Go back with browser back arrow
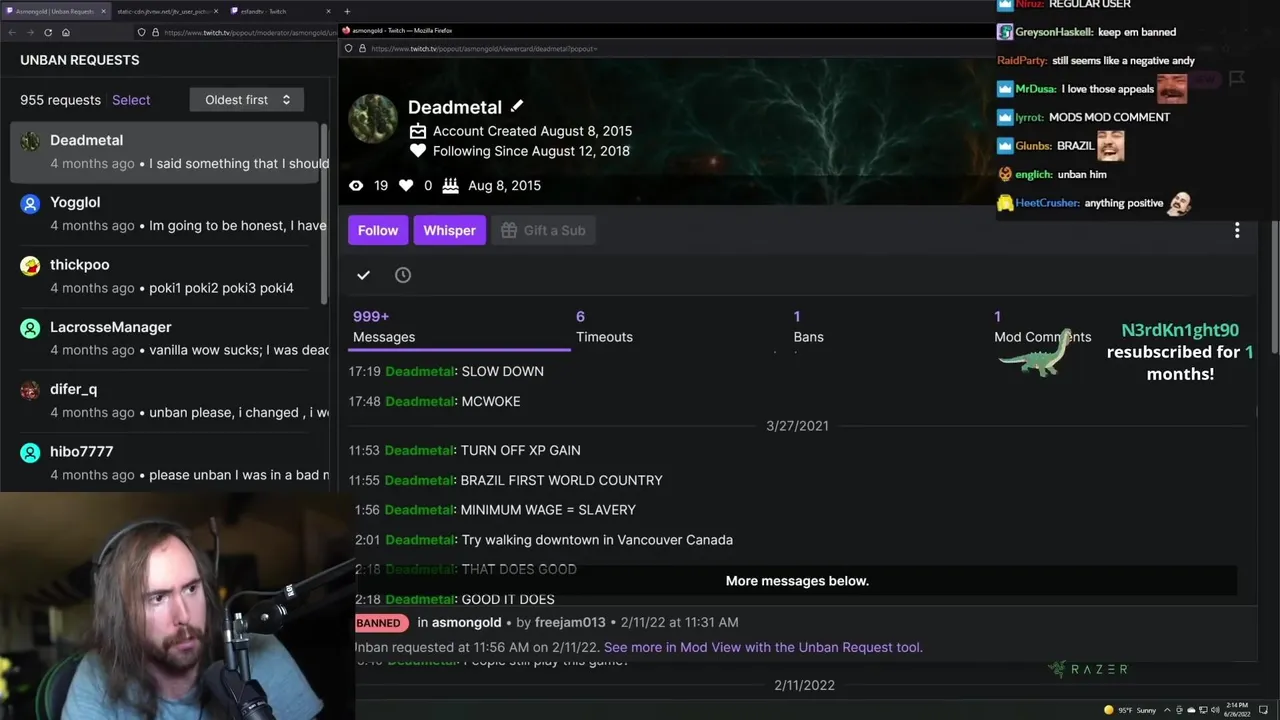Viewport: 1280px width, 720px height. coord(12,32)
